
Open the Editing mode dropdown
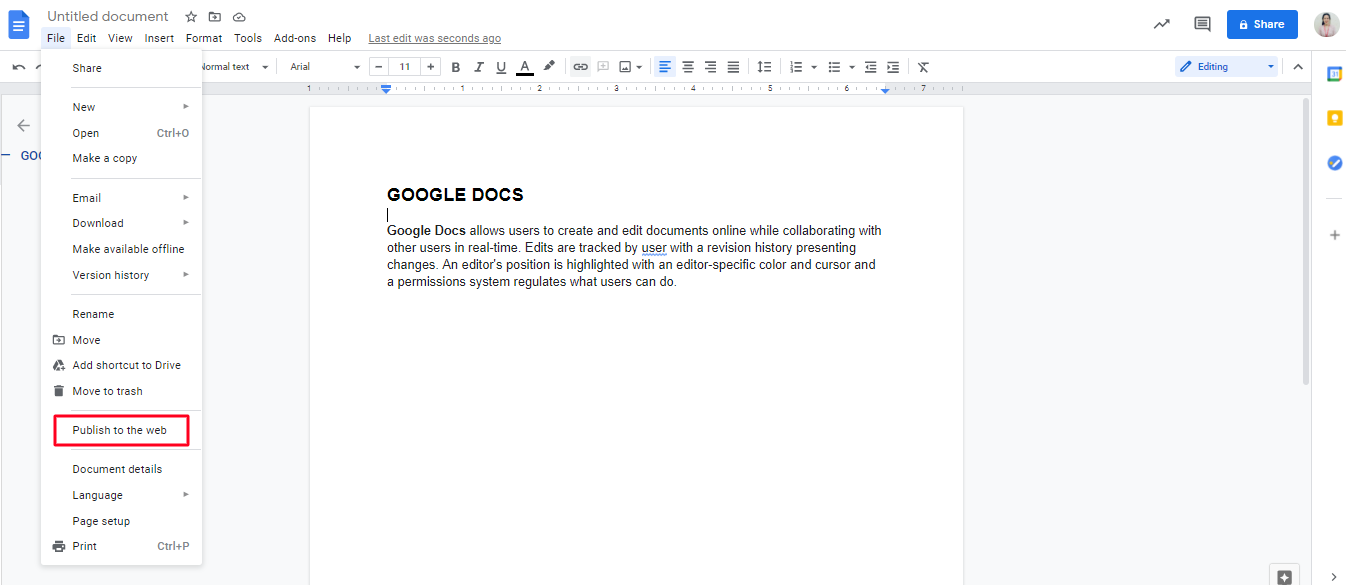coord(1227,67)
